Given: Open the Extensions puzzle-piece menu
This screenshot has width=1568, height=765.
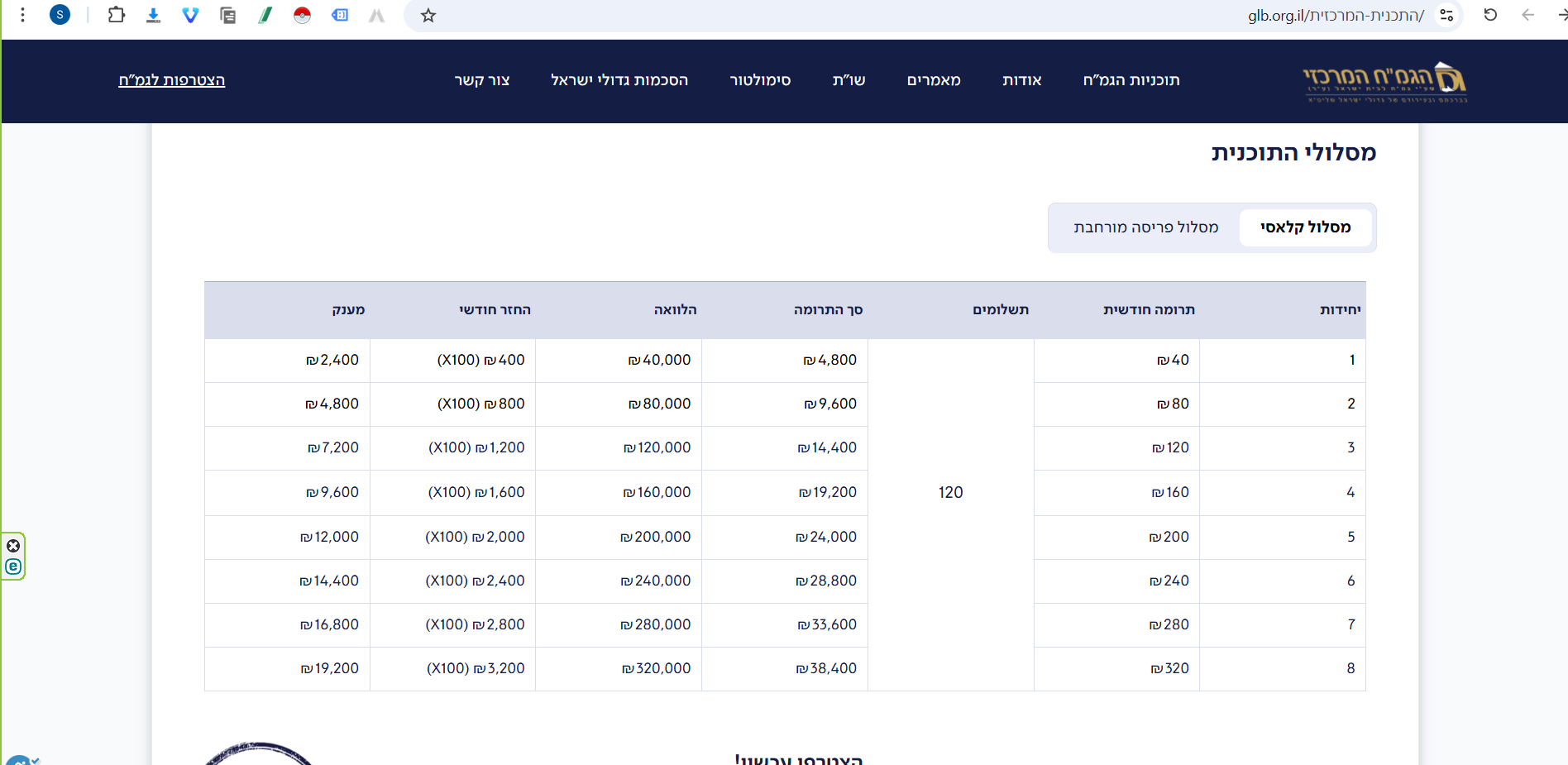Looking at the screenshot, I should (x=117, y=15).
